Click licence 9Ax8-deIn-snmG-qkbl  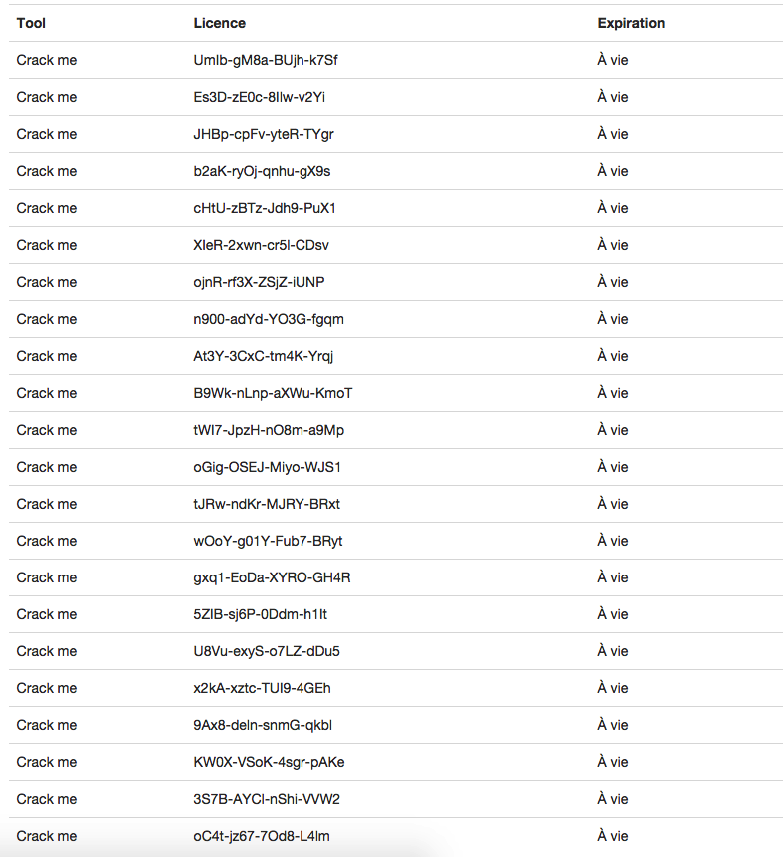pyautogui.click(x=263, y=725)
